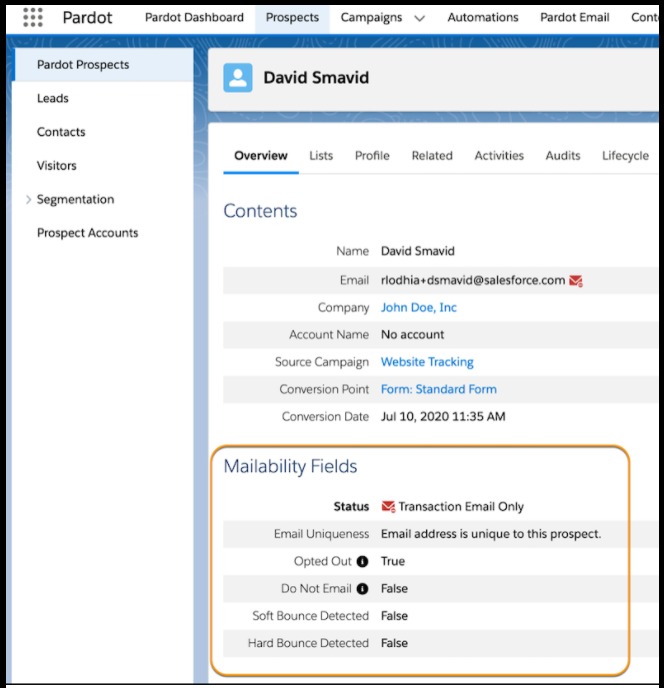Select Leads in the sidebar
664x688 pixels.
tap(53, 99)
